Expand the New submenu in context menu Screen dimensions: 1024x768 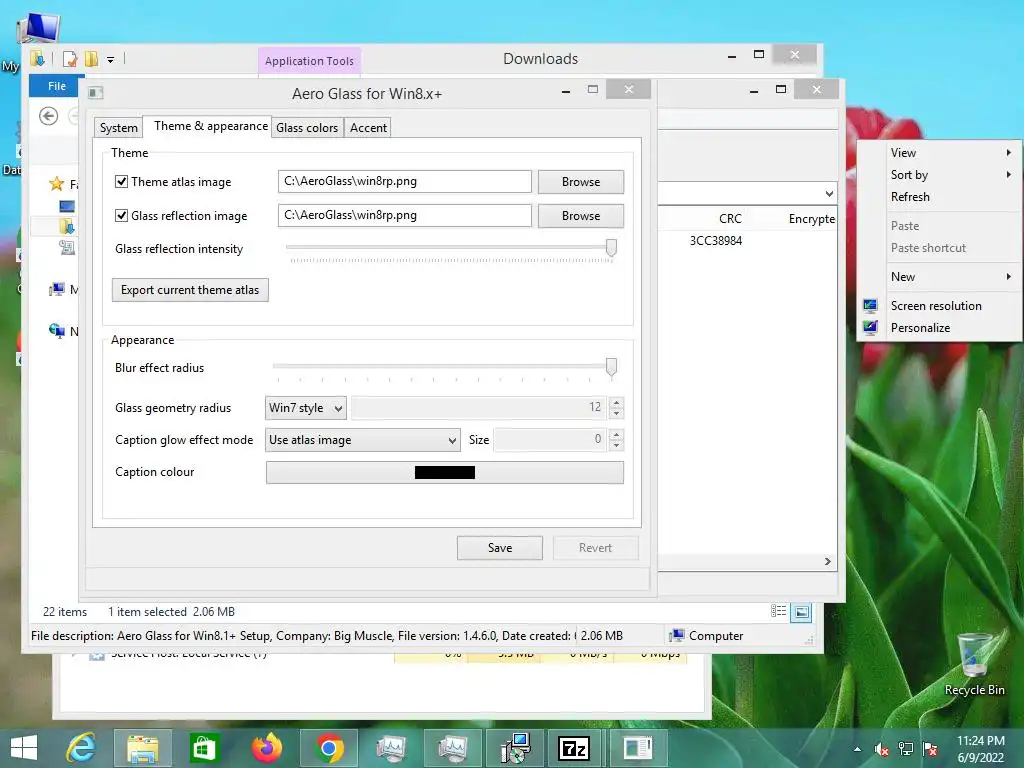click(x=1008, y=277)
